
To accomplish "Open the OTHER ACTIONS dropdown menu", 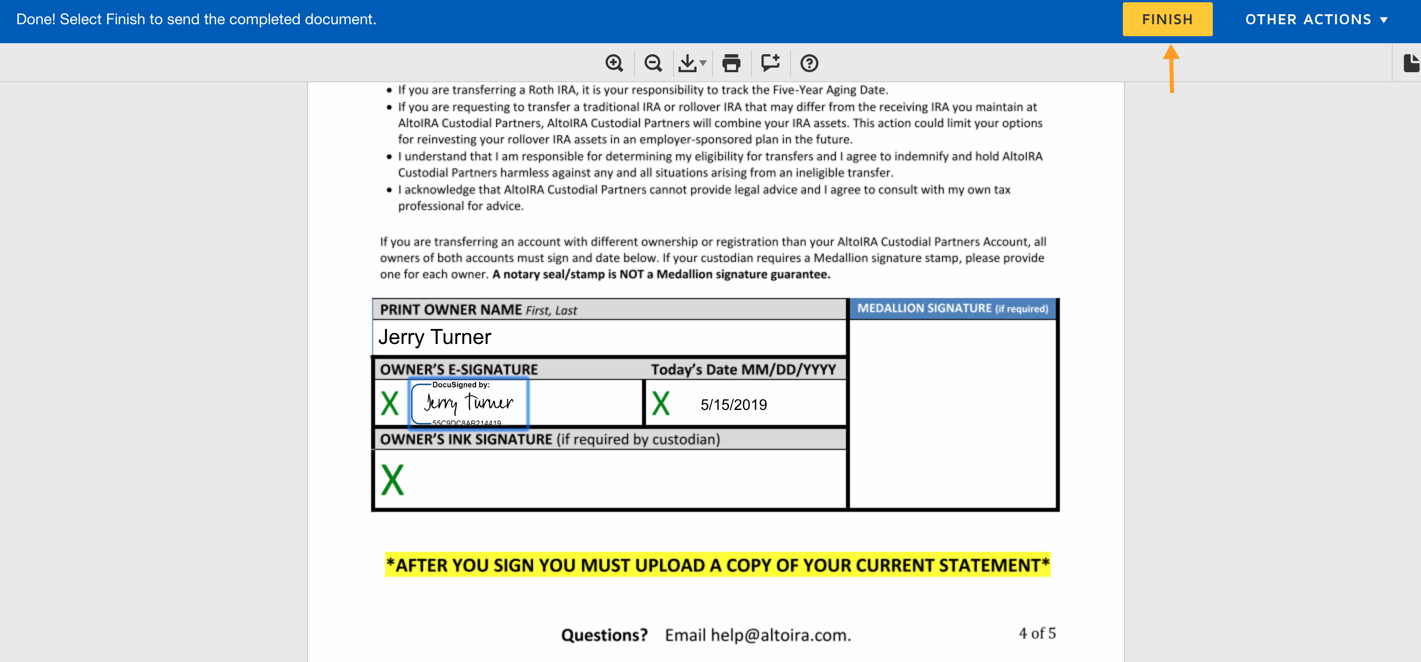I will click(x=1316, y=19).
